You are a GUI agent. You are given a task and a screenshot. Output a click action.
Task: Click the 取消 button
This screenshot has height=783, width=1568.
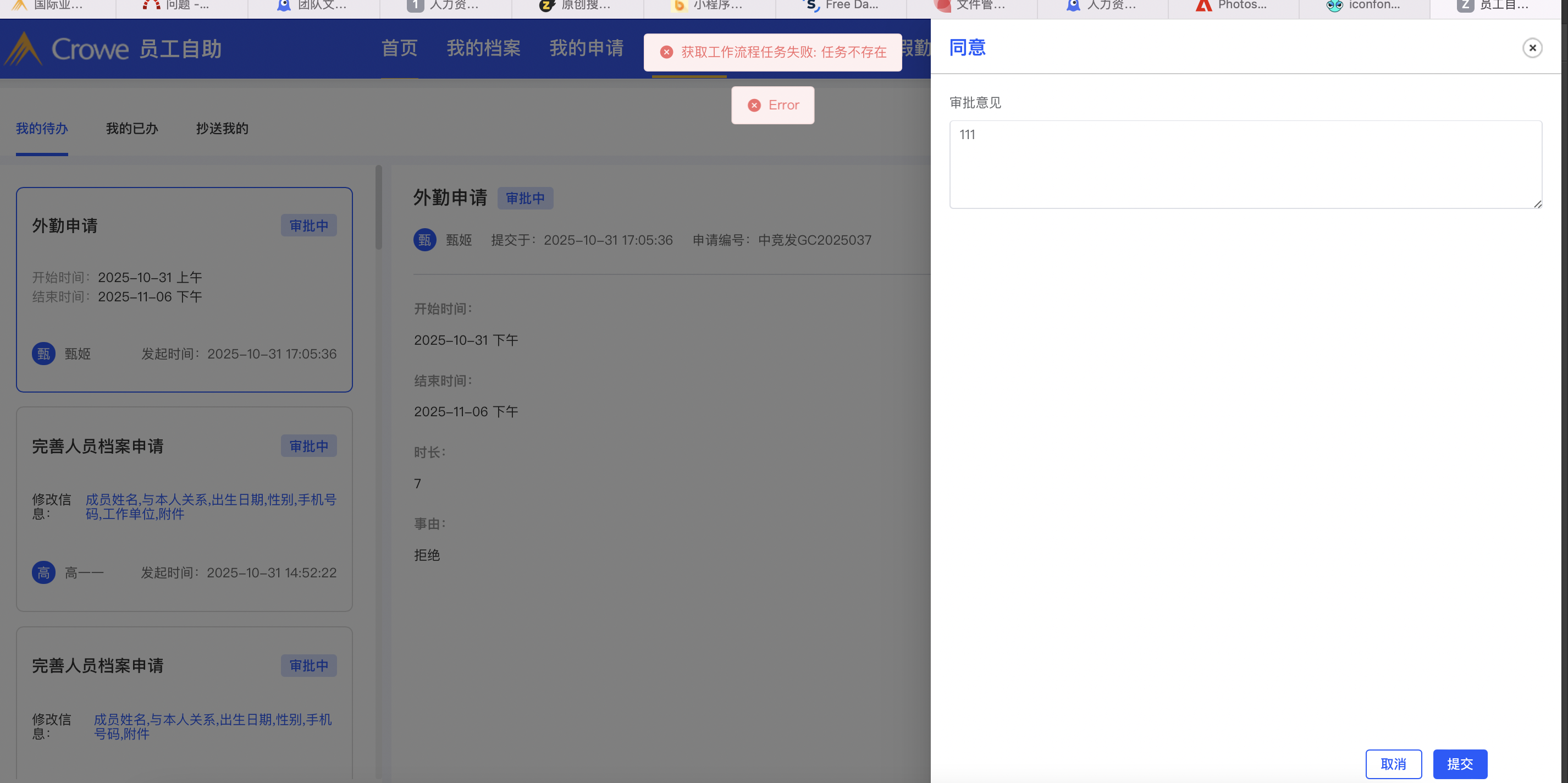[1393, 764]
